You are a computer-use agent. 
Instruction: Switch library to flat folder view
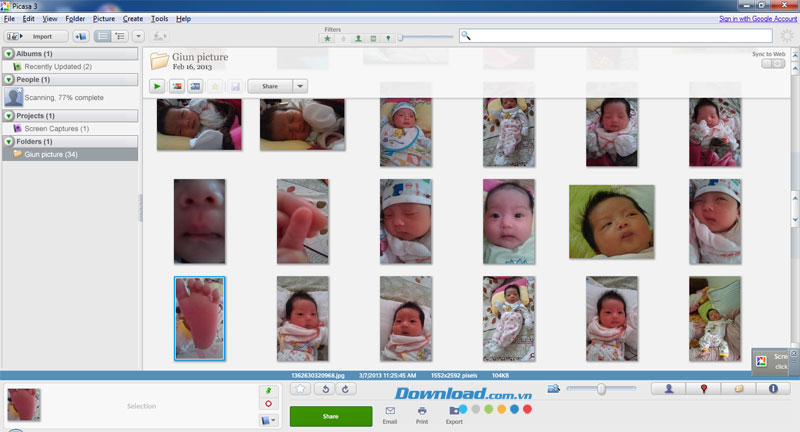coord(103,36)
